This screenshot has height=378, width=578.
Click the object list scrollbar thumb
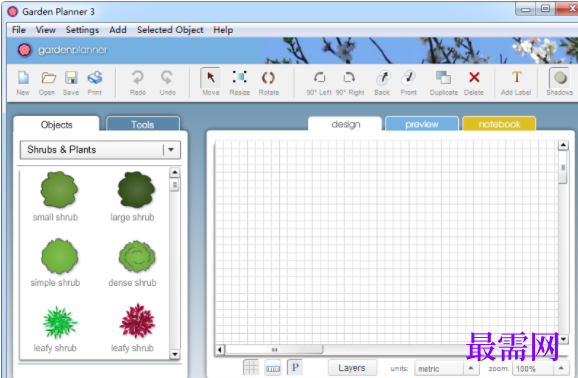[x=175, y=185]
